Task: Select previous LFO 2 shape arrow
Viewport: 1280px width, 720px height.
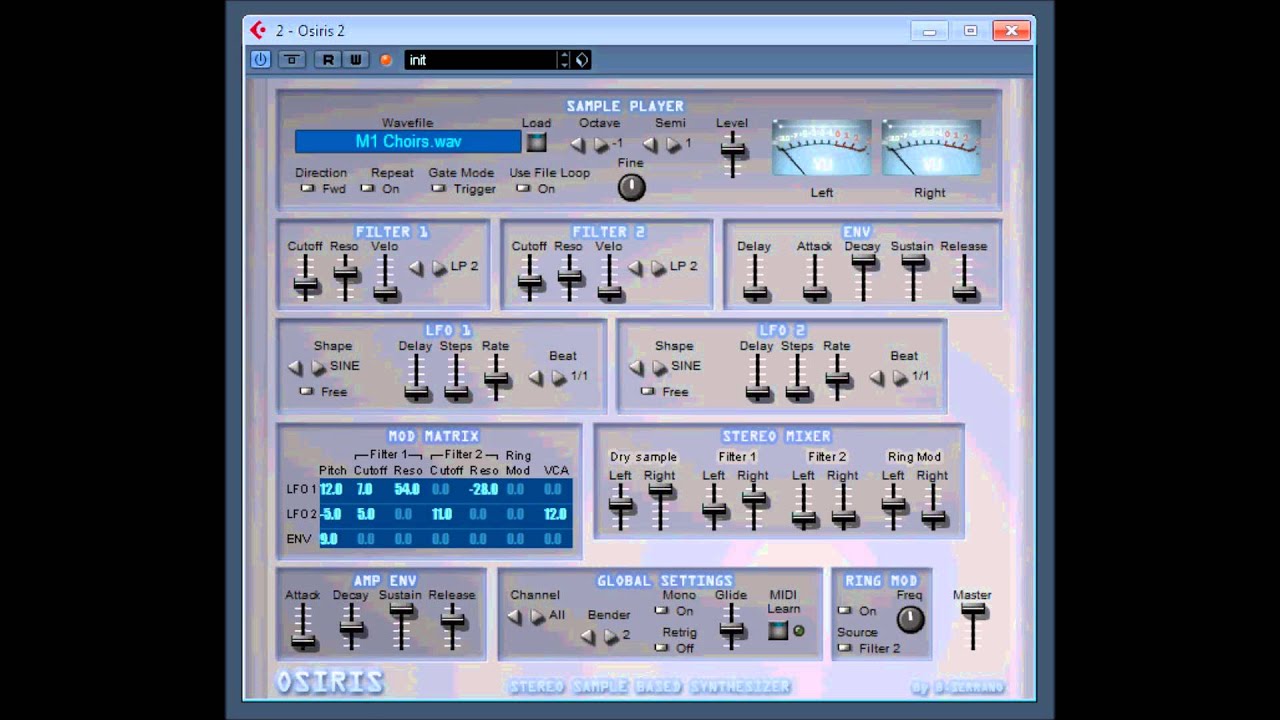Action: click(x=636, y=367)
